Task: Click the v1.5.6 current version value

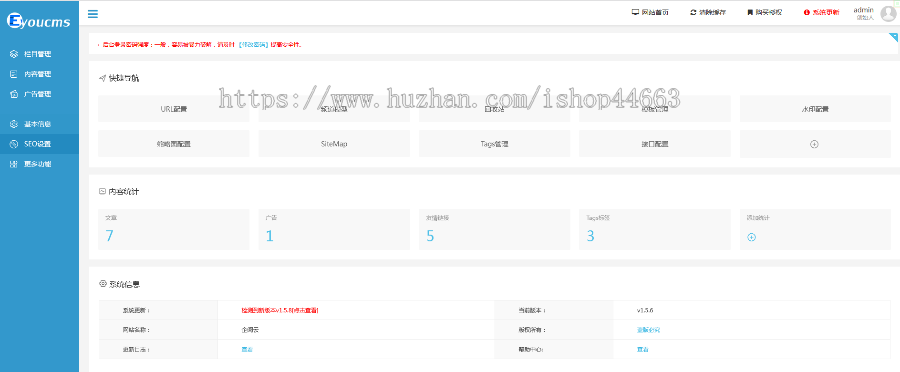Action: click(x=645, y=310)
